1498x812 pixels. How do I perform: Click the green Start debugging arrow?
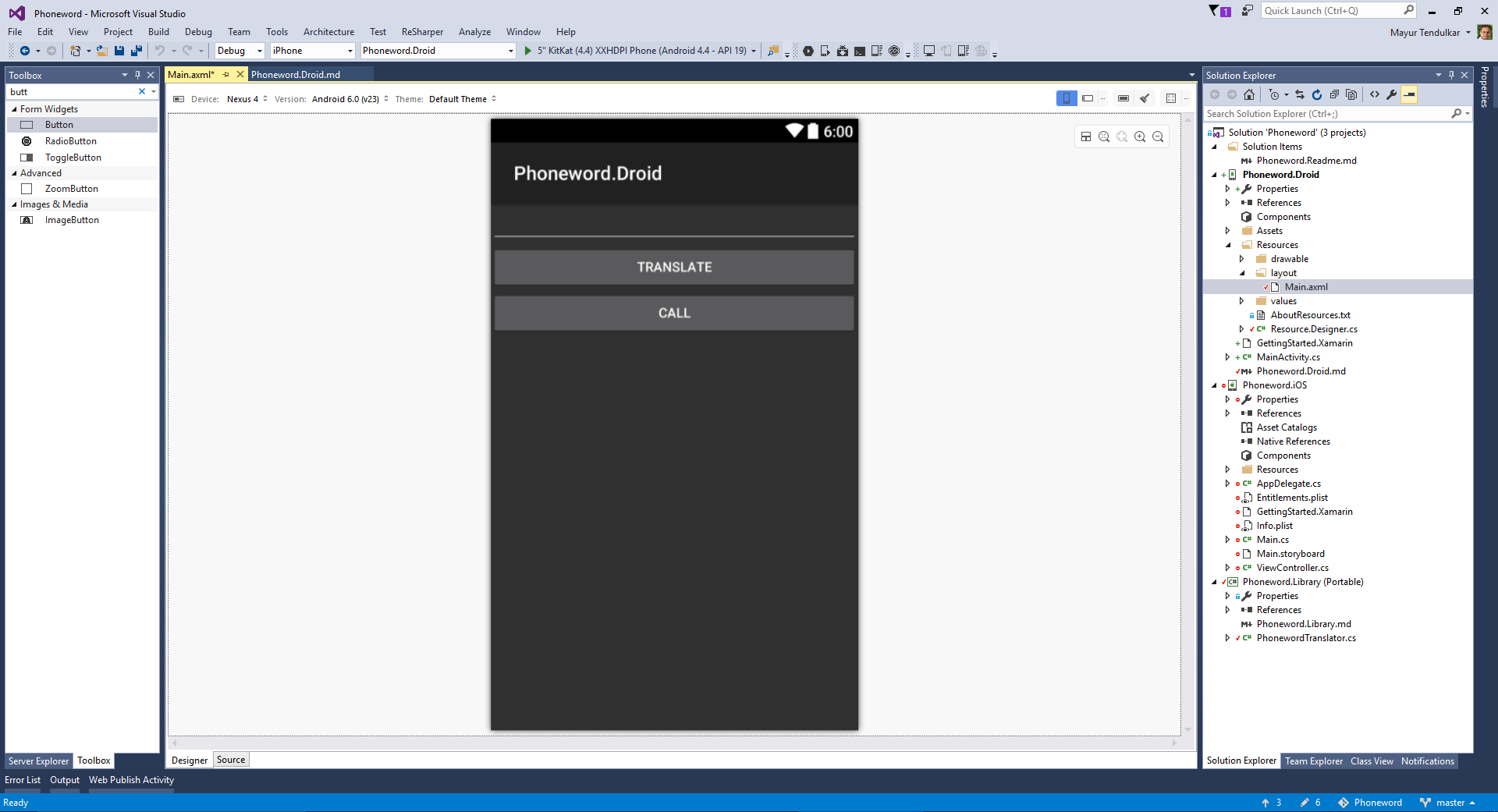click(x=528, y=51)
